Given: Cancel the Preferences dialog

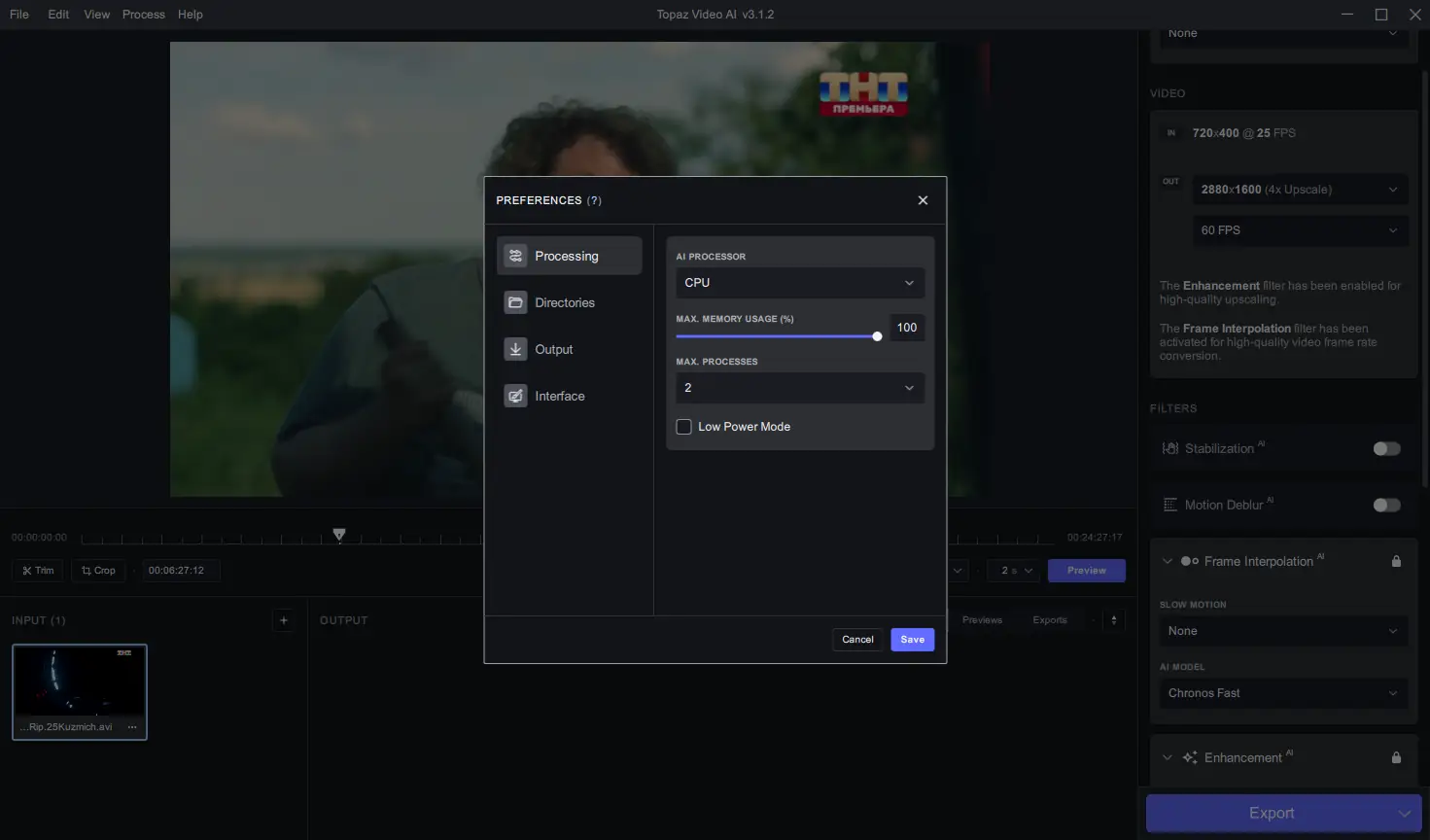Looking at the screenshot, I should tap(857, 640).
